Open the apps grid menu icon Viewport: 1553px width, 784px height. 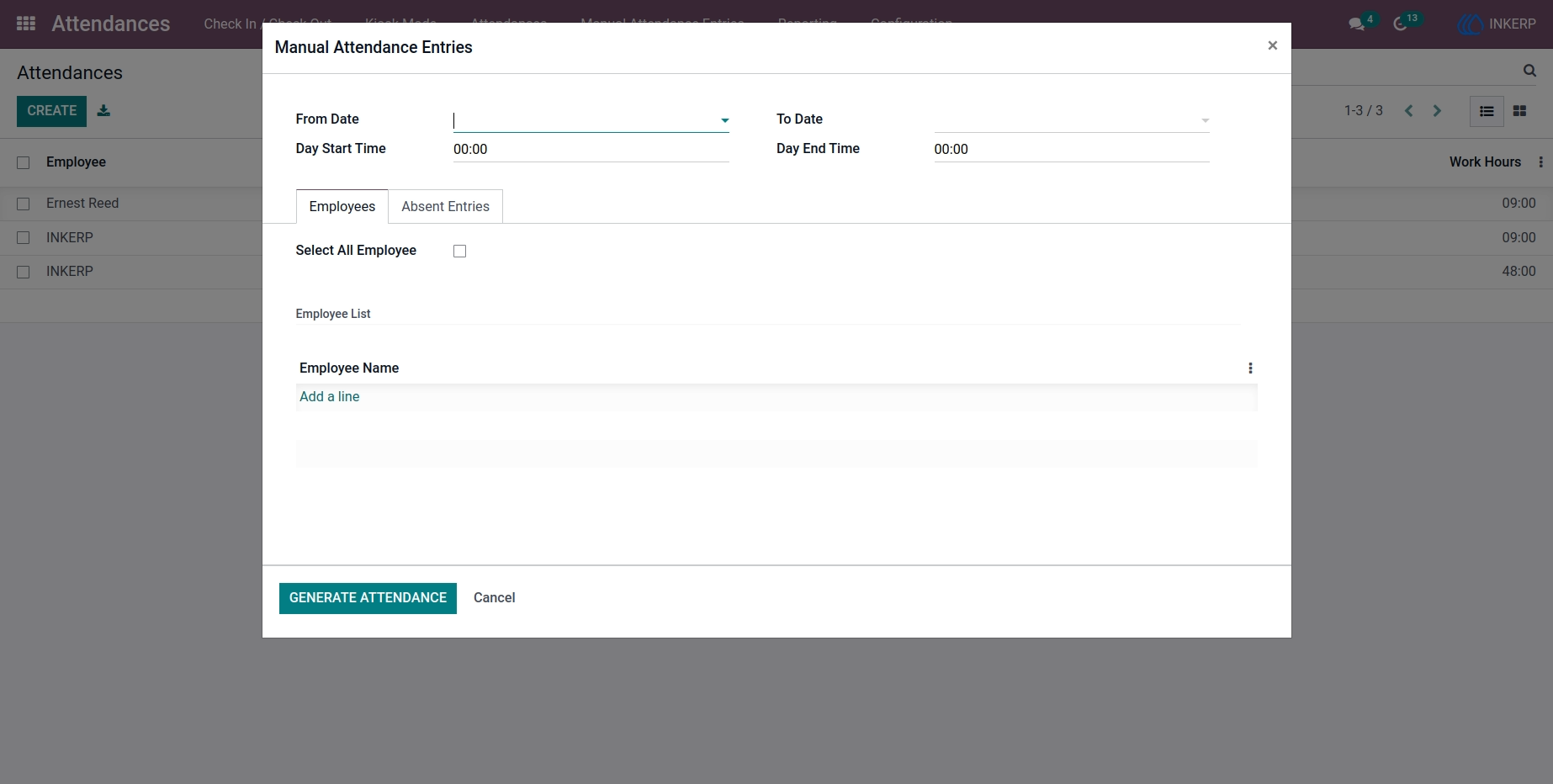[26, 24]
